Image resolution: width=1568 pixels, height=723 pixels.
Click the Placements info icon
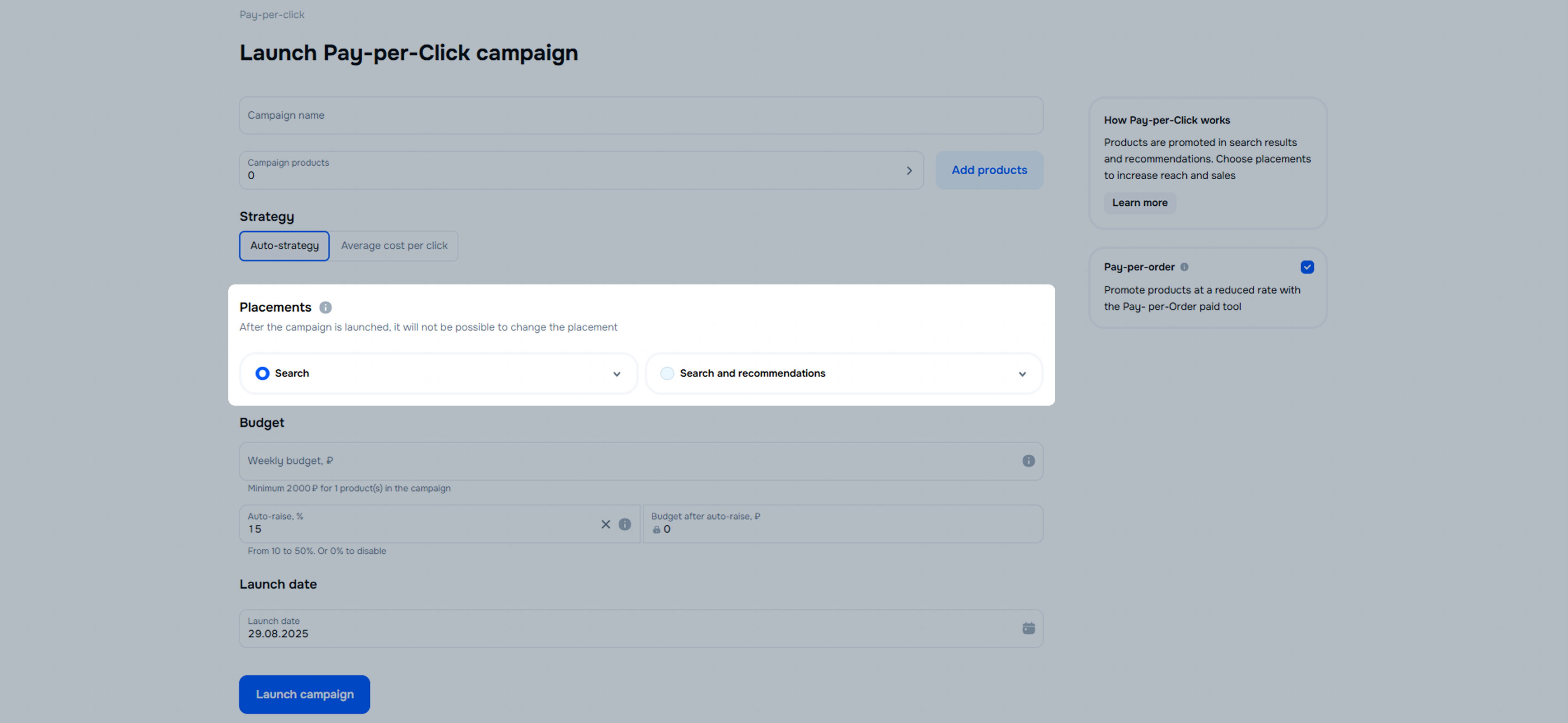tap(326, 308)
